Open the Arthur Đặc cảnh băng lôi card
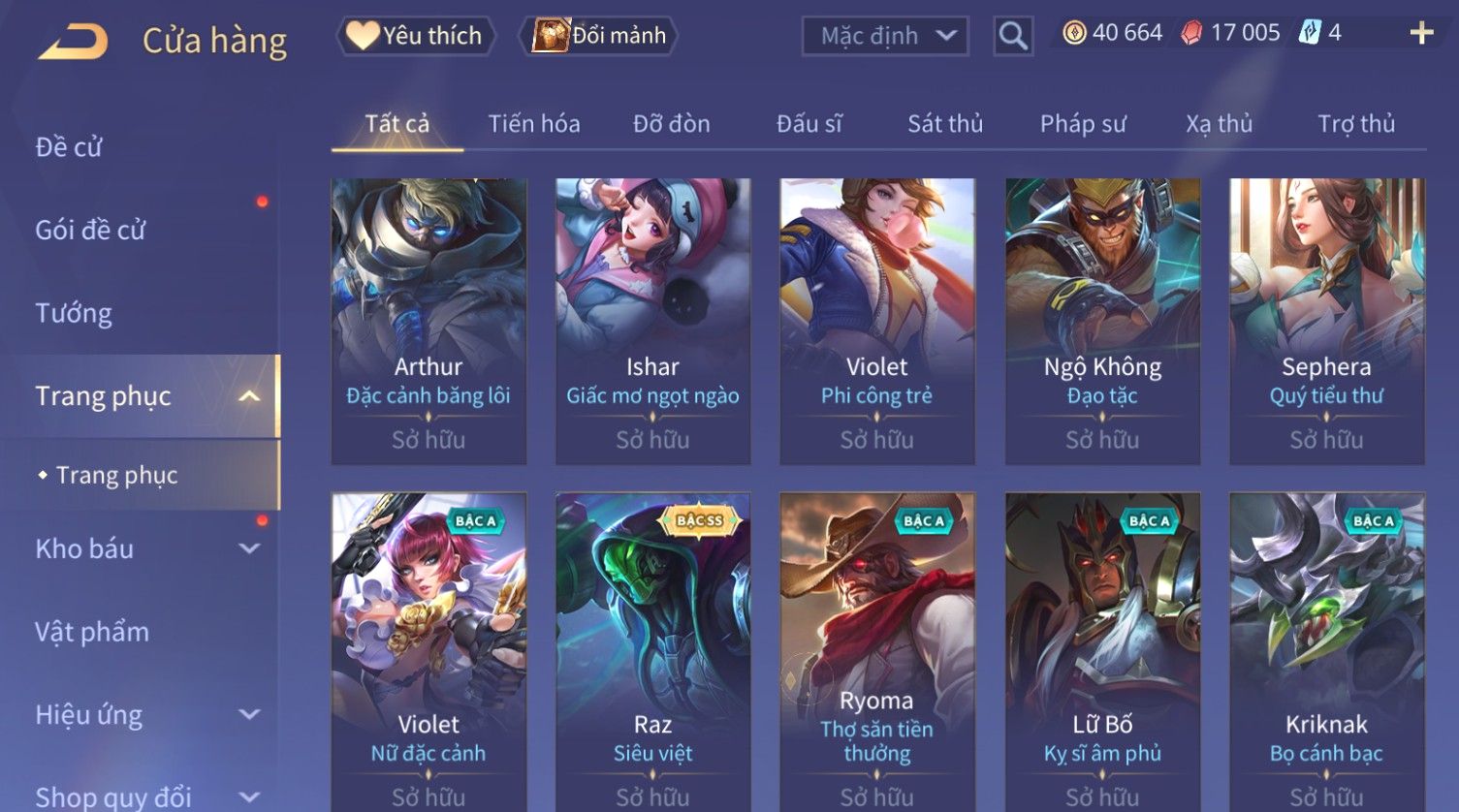The image size is (1459, 812). coord(428,321)
